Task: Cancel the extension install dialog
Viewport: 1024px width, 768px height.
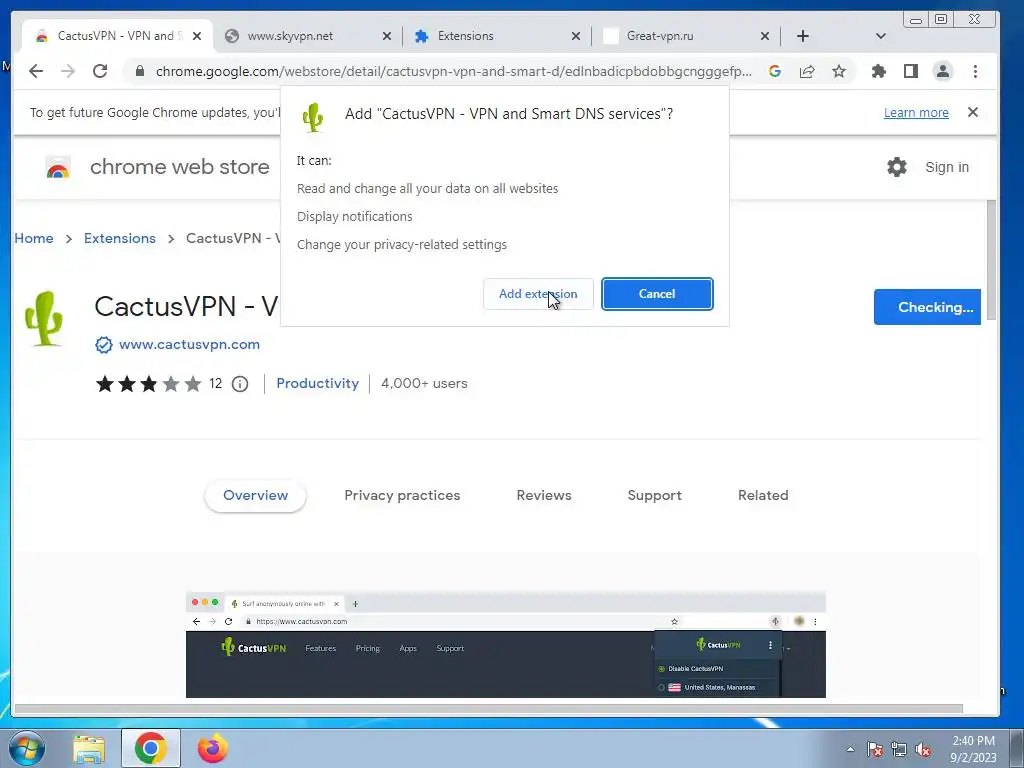Action: pyautogui.click(x=657, y=294)
